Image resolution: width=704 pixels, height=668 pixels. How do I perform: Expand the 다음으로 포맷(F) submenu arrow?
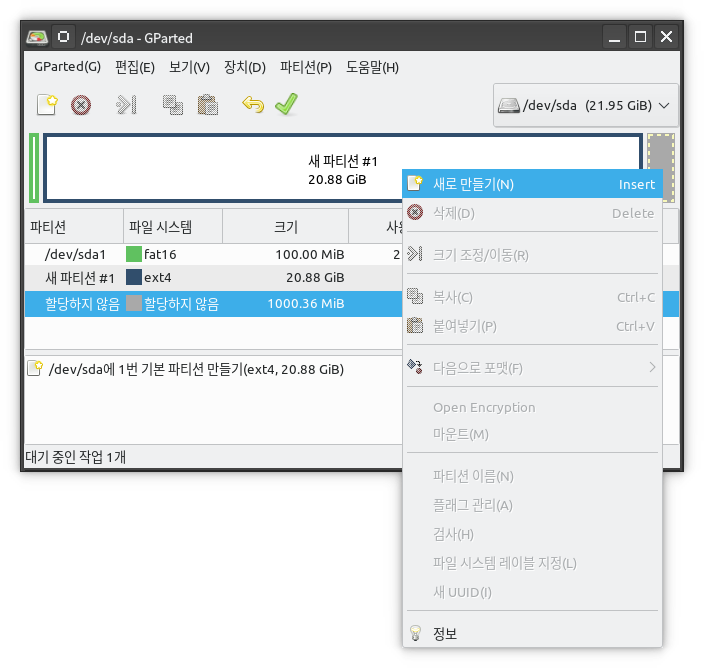coord(652,368)
